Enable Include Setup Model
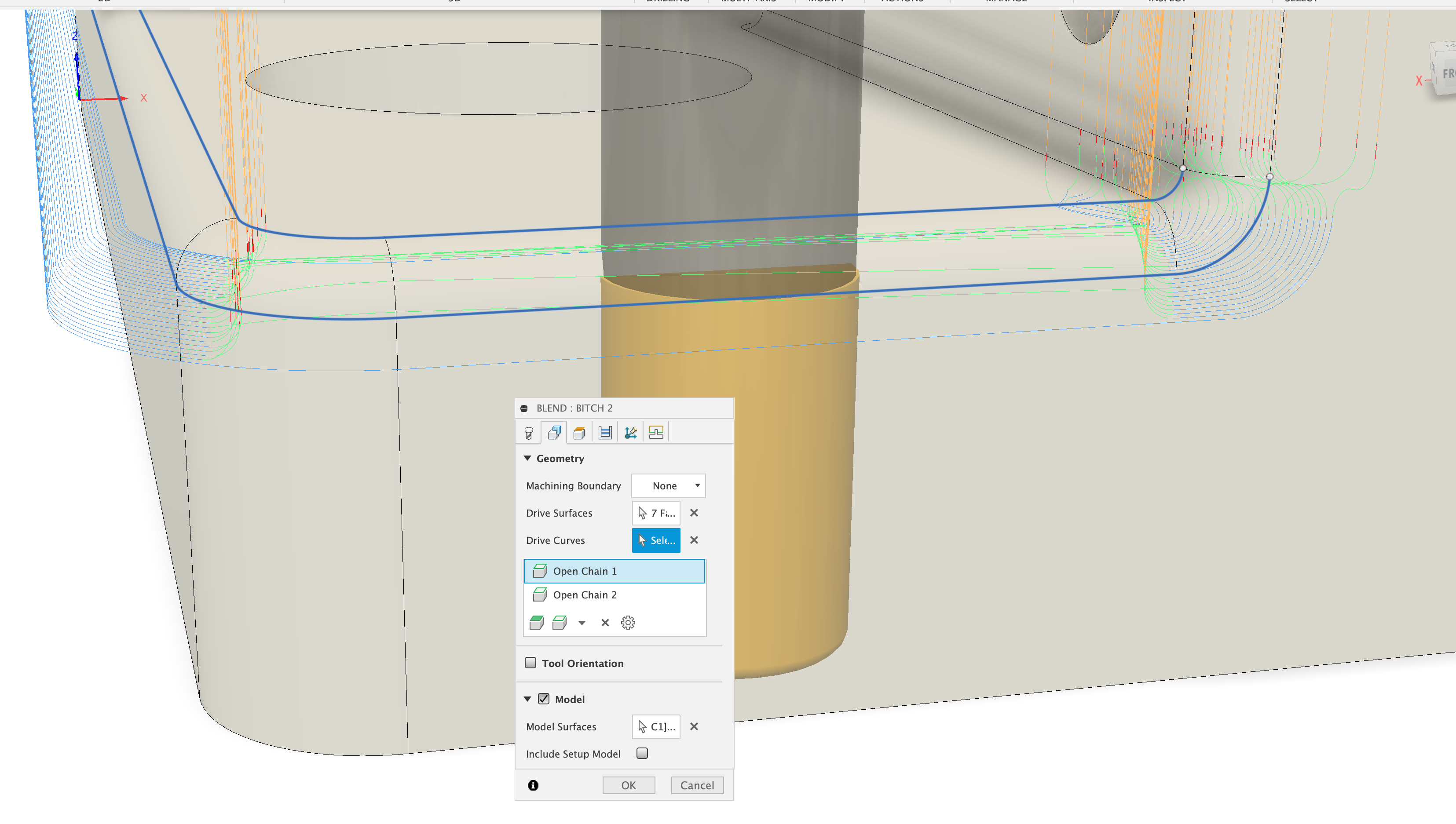This screenshot has height=824, width=1456. point(642,753)
